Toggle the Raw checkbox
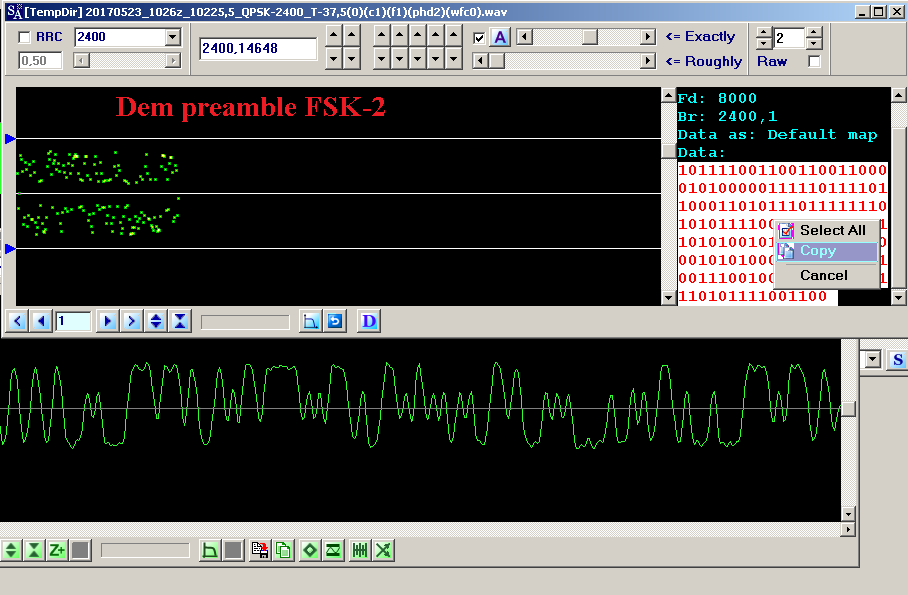Screen dimensions: 908x595 point(814,61)
